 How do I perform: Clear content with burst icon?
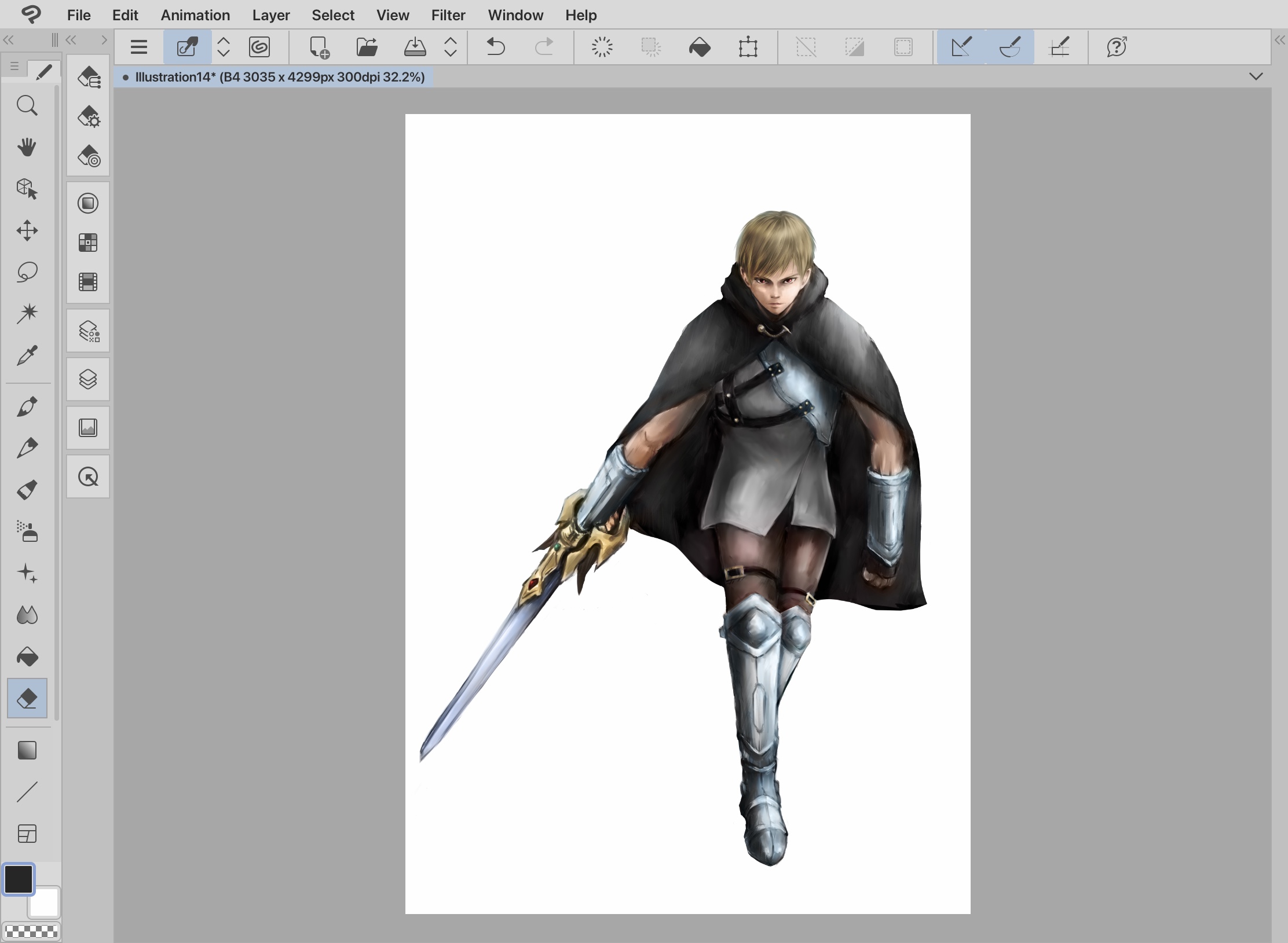(x=602, y=47)
